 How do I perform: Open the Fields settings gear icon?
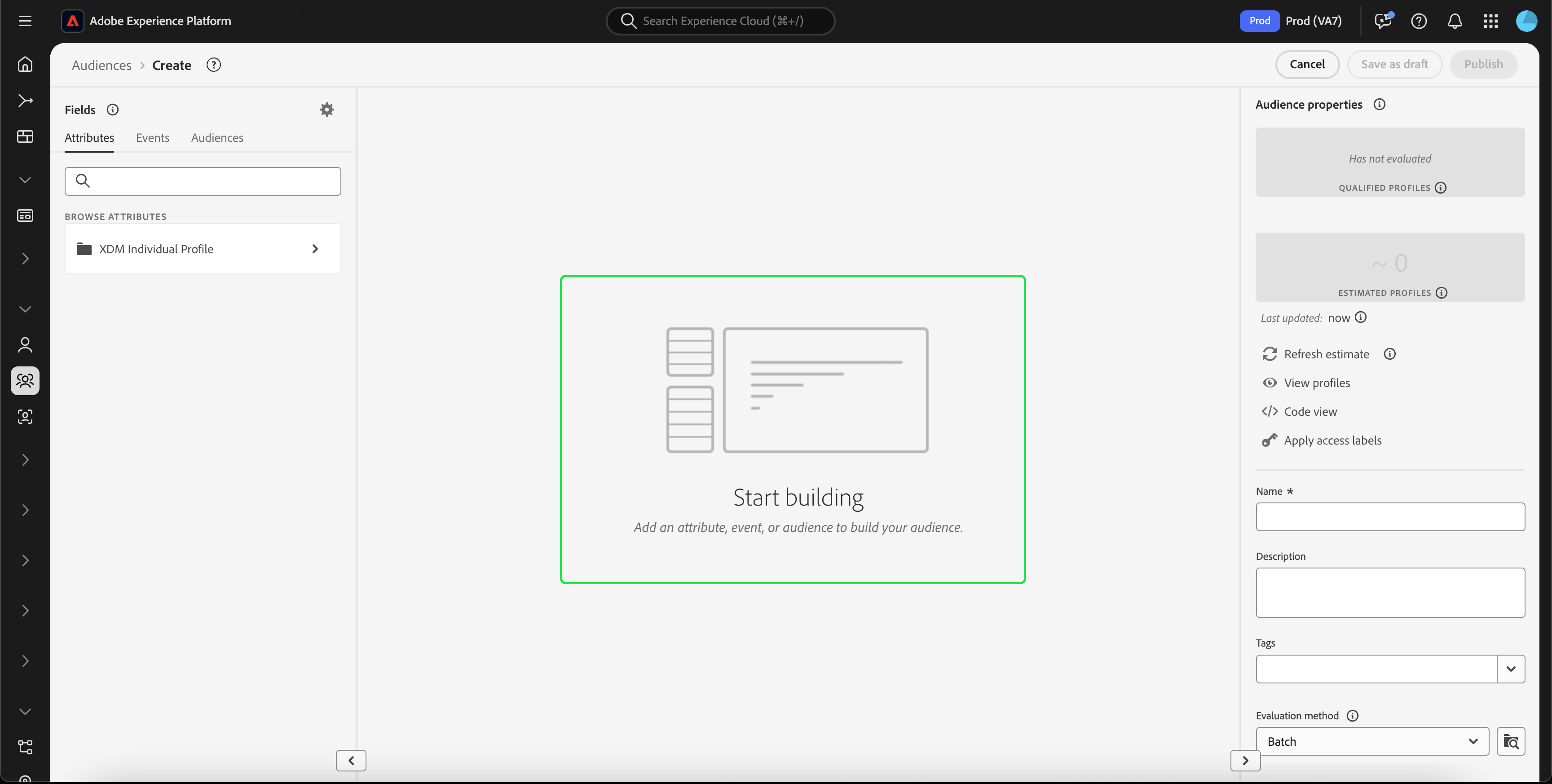pos(326,109)
